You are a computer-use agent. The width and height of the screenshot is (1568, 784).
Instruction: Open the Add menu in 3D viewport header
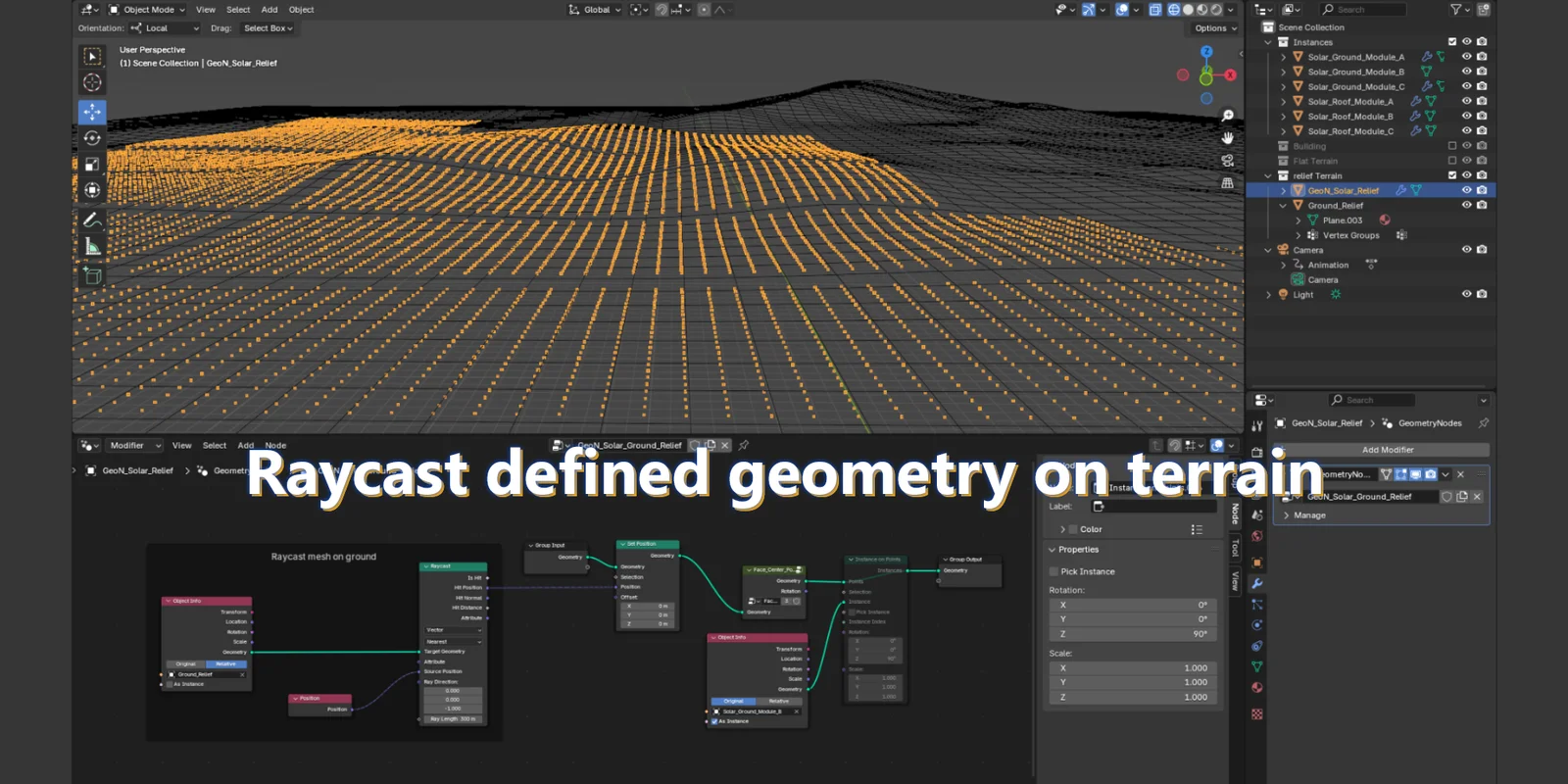[269, 10]
